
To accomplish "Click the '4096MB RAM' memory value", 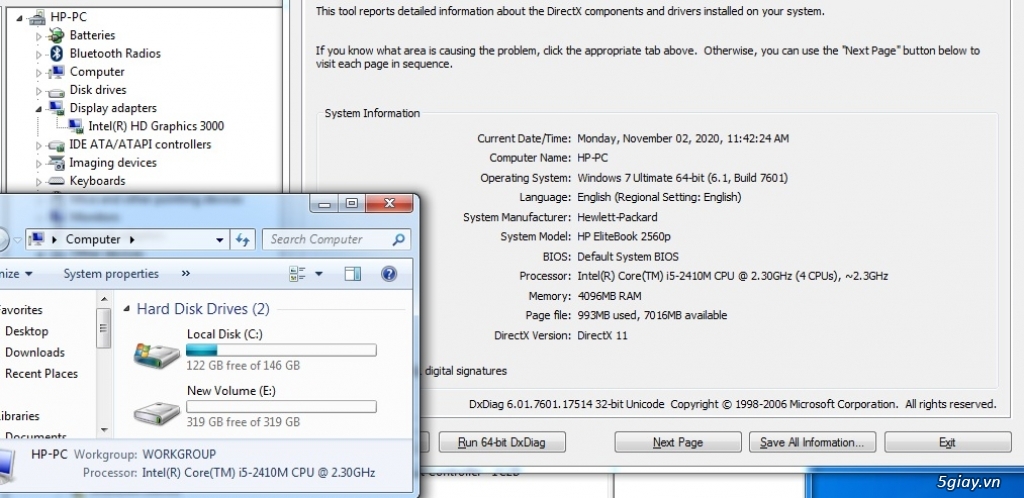I will 609,296.
